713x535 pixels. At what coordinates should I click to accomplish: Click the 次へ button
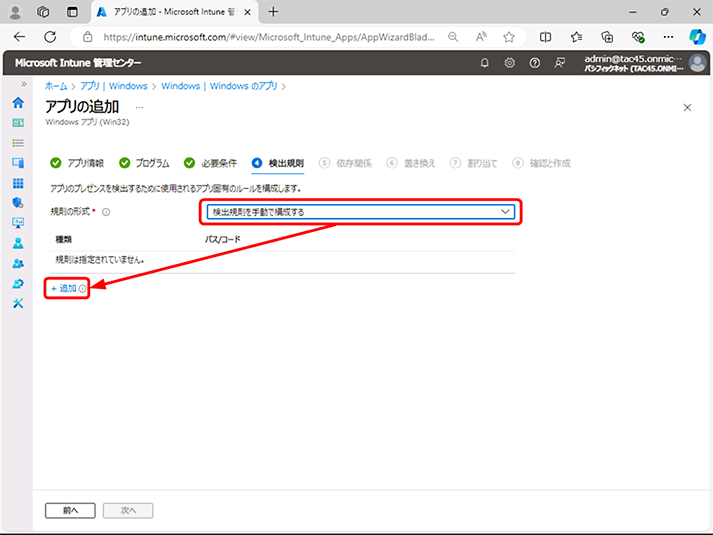click(128, 510)
